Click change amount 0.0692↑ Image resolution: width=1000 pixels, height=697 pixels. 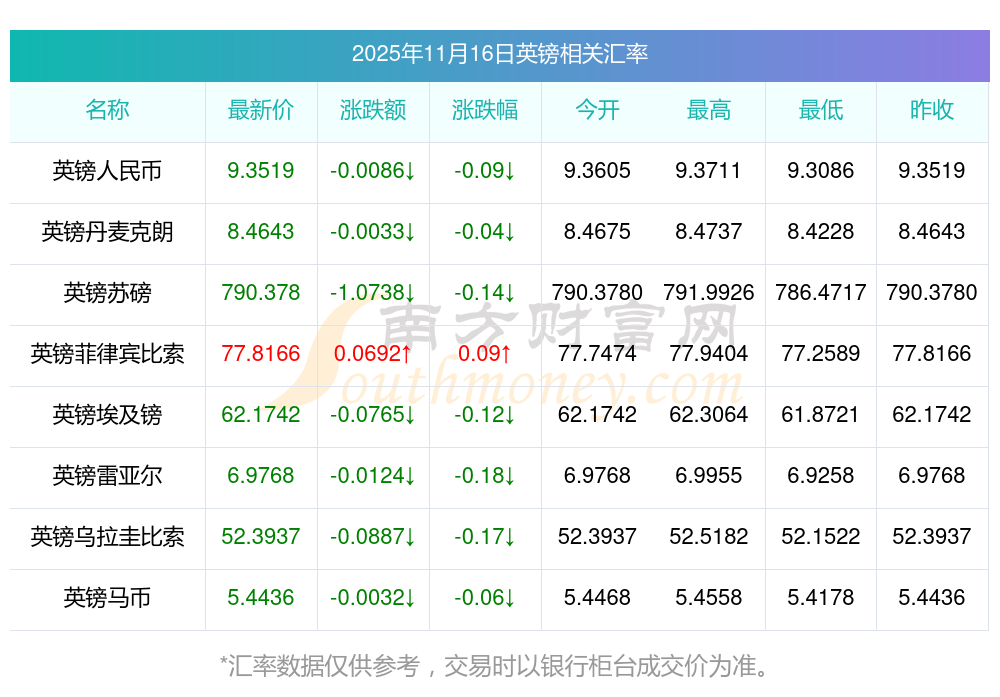[373, 354]
